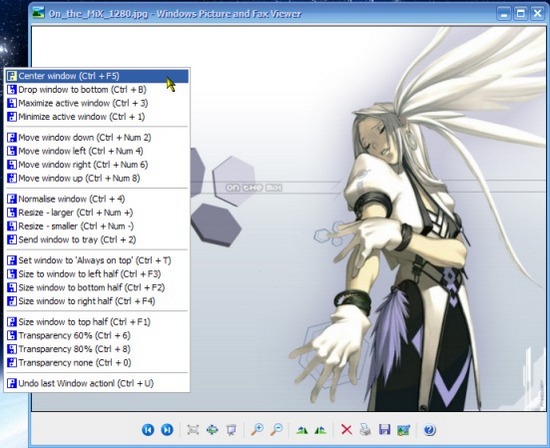Screen dimensions: 550x448
Task: Select Send window to tray
Action: [x=97, y=240]
